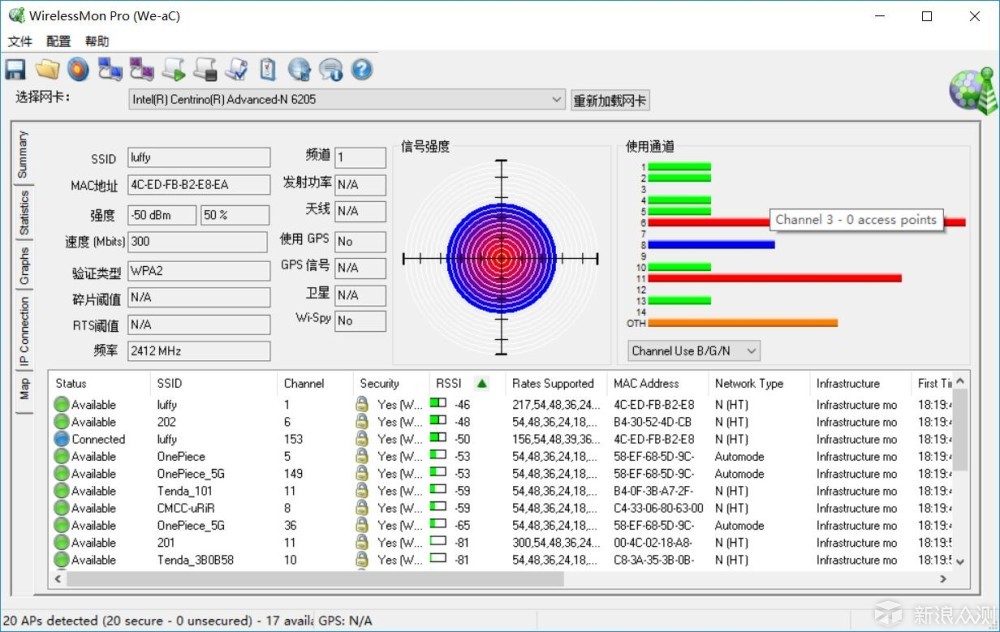Click the red channel 11 usage bar

774,278
